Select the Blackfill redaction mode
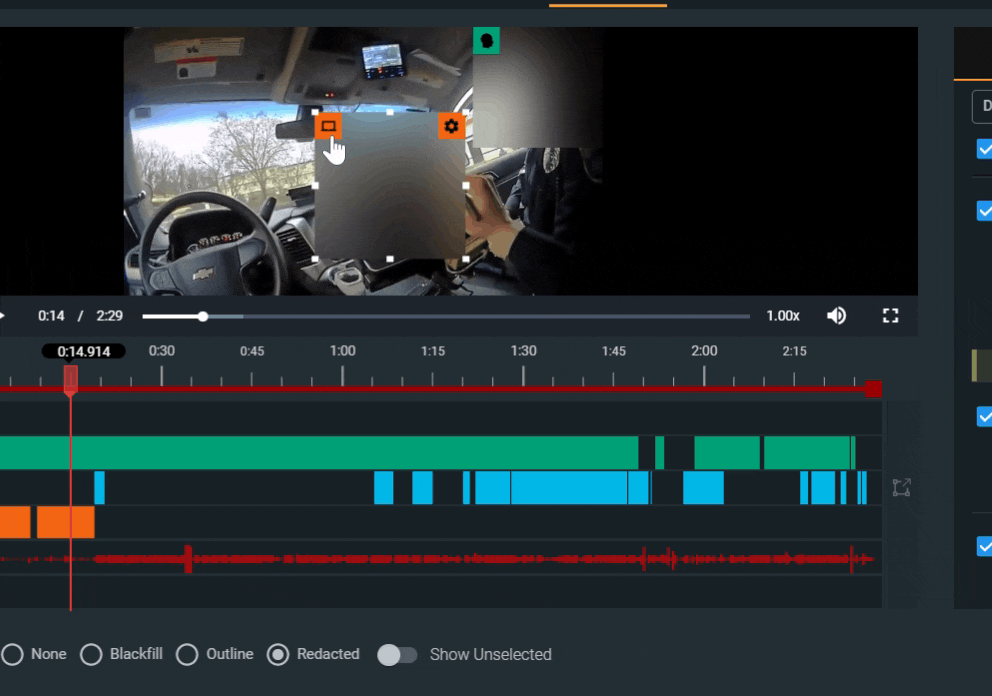 (x=91, y=654)
